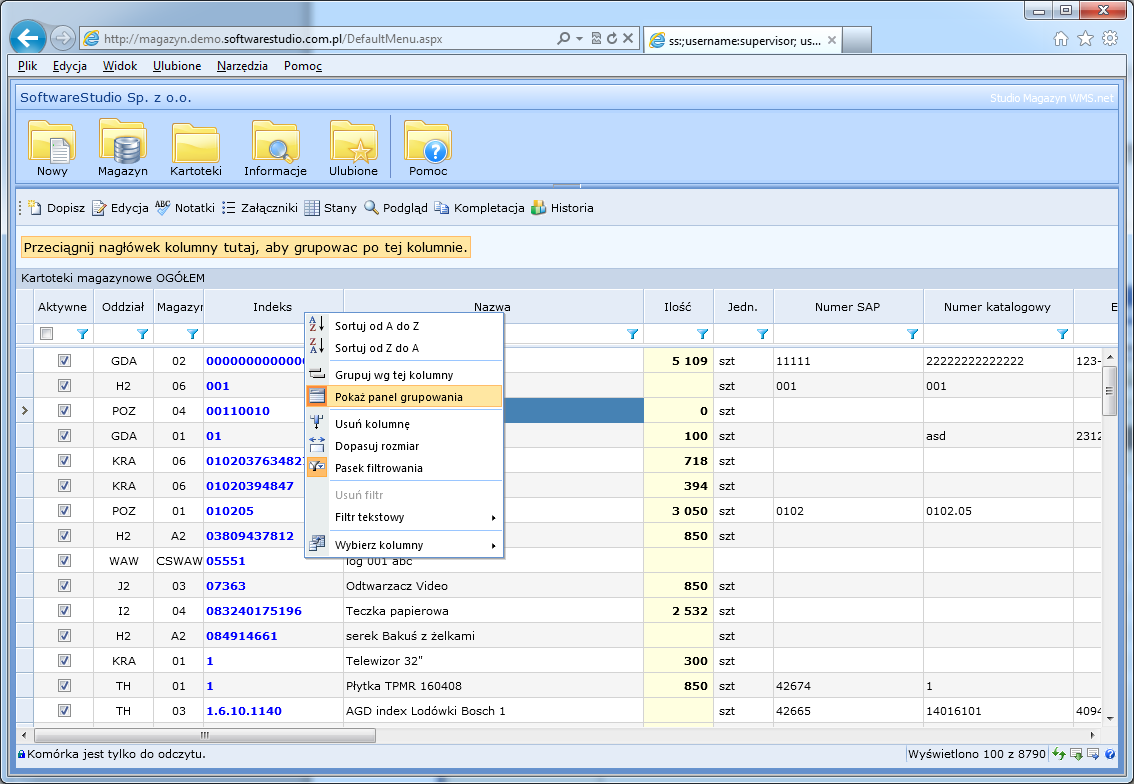The height and width of the screenshot is (784, 1134).
Task: Click the Numer SAP column header
Action: pyautogui.click(x=848, y=307)
